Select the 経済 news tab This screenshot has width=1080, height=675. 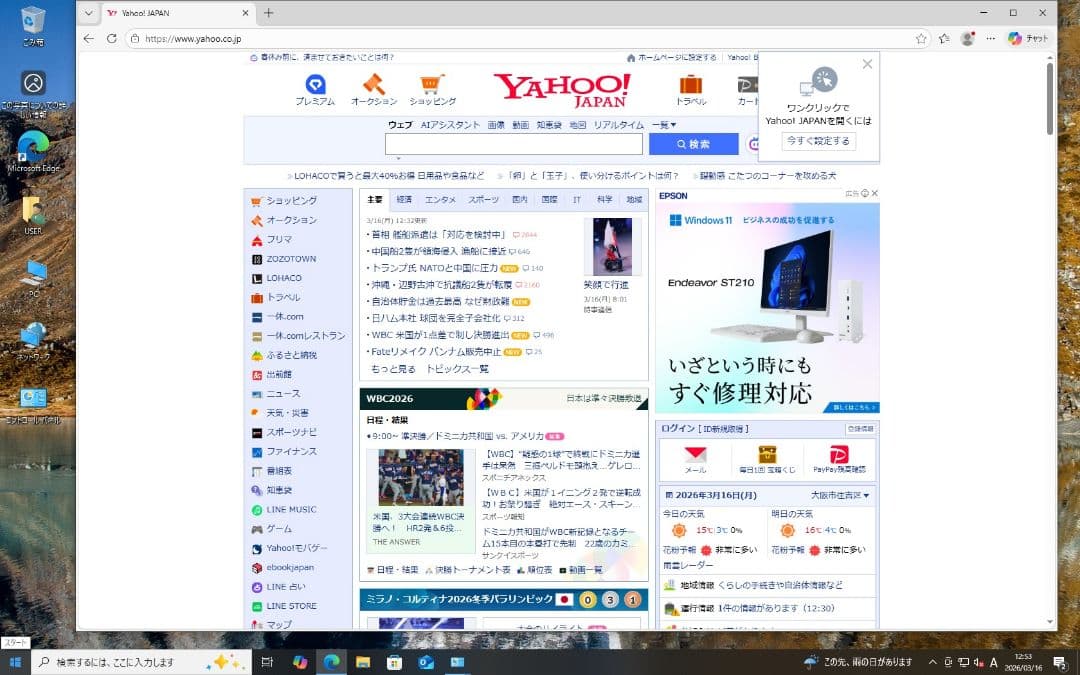click(x=404, y=199)
